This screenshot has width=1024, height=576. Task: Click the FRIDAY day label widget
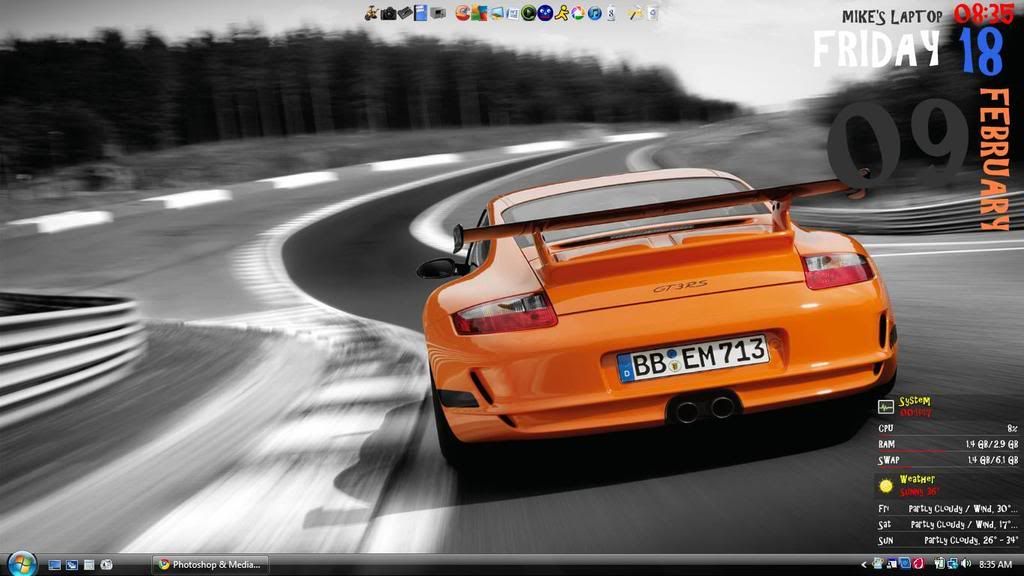coord(876,49)
